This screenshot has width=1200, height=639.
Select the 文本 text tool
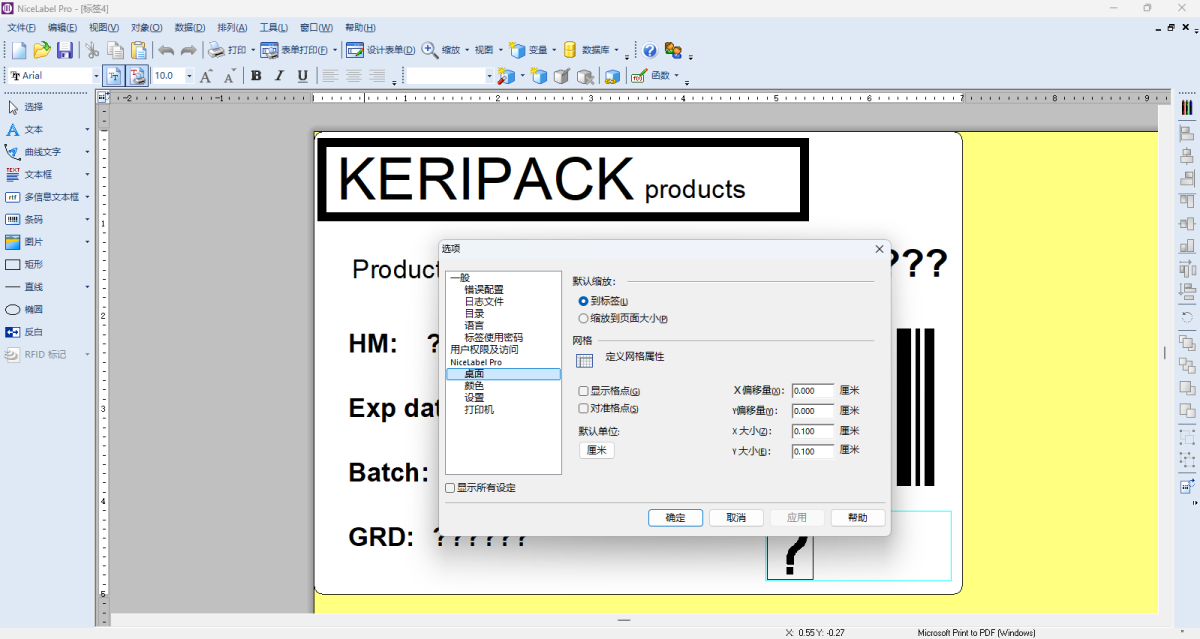[22, 130]
